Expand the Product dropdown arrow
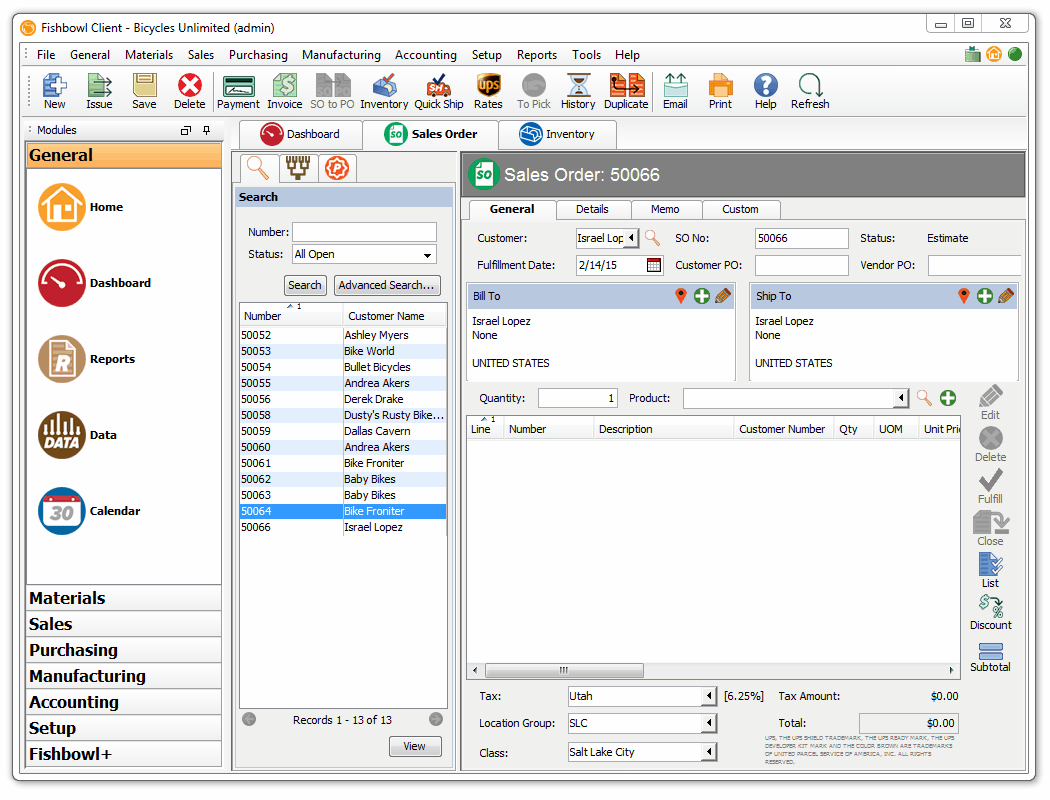1050x800 pixels. (902, 398)
